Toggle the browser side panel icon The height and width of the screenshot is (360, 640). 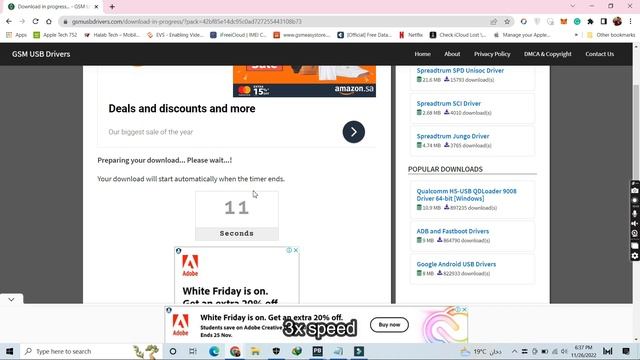604,22
